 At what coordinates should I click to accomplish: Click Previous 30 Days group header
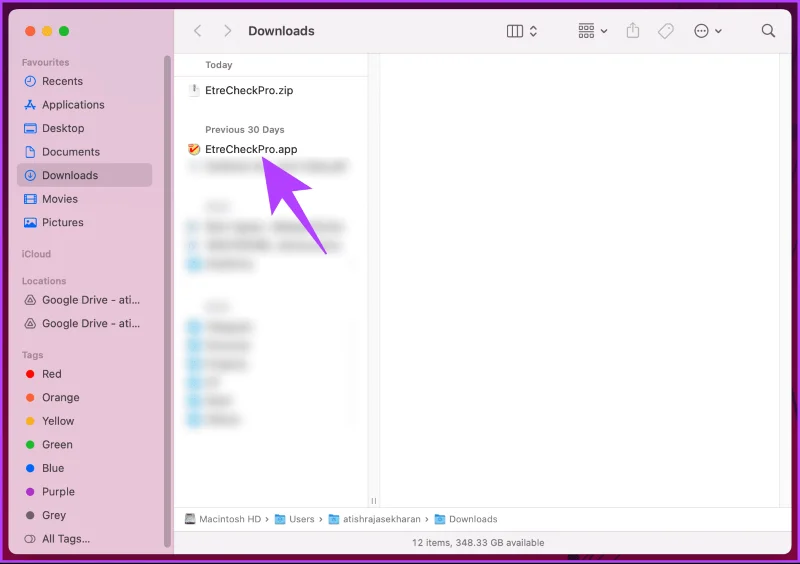(x=244, y=130)
